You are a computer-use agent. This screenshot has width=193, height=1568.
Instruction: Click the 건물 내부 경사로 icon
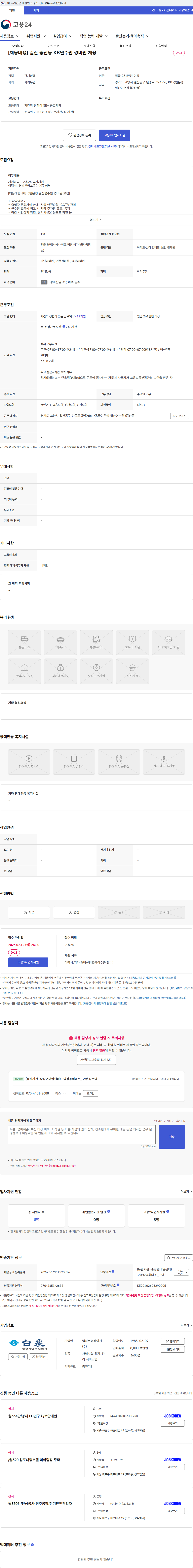tap(164, 762)
